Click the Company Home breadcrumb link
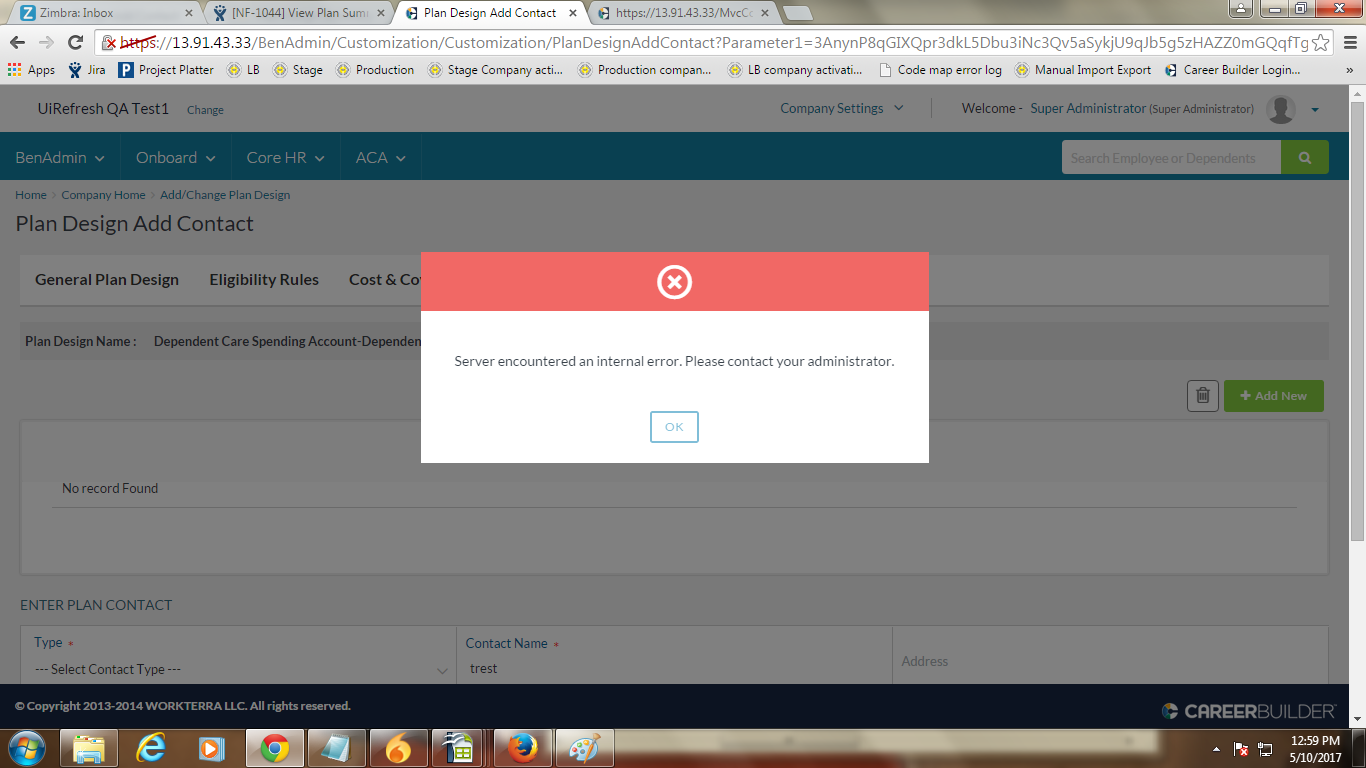This screenshot has height=768, width=1366. tap(103, 195)
